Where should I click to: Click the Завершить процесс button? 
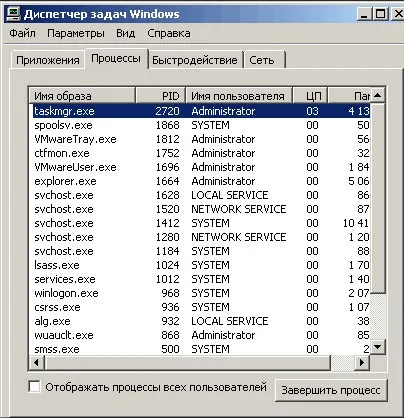click(331, 390)
